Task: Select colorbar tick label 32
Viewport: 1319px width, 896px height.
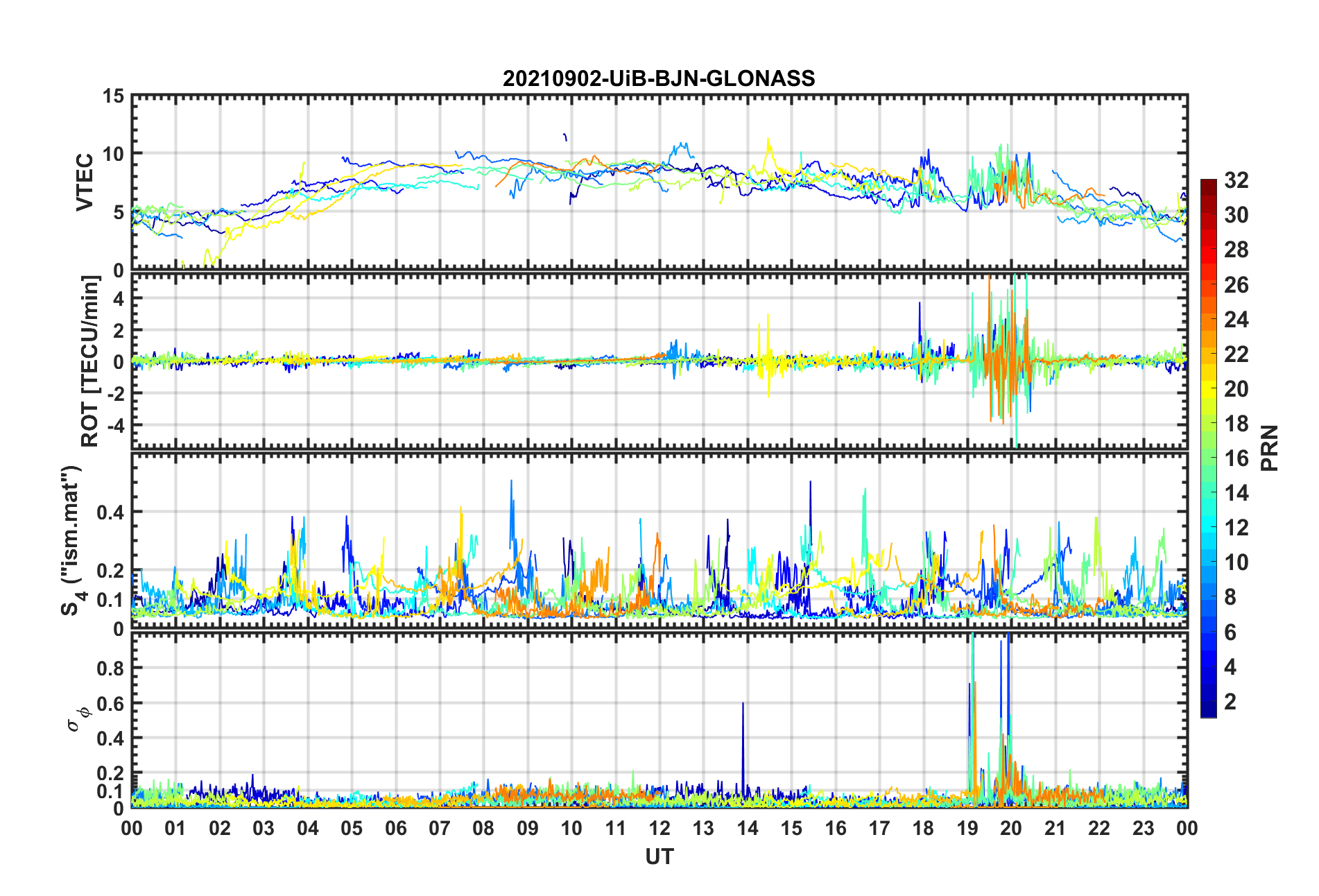Action: (x=1236, y=180)
